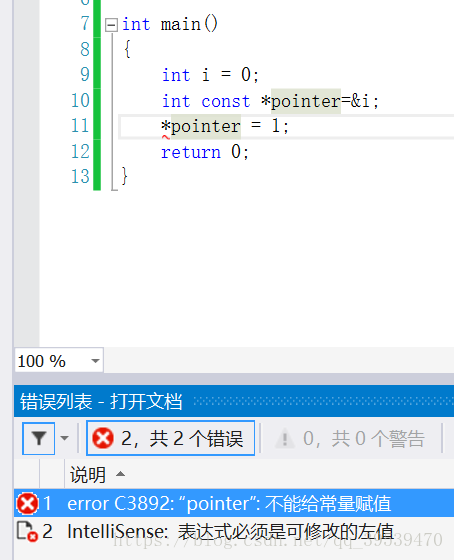Click the '*pointer = 1;' code line
The image size is (454, 560).
[225, 126]
